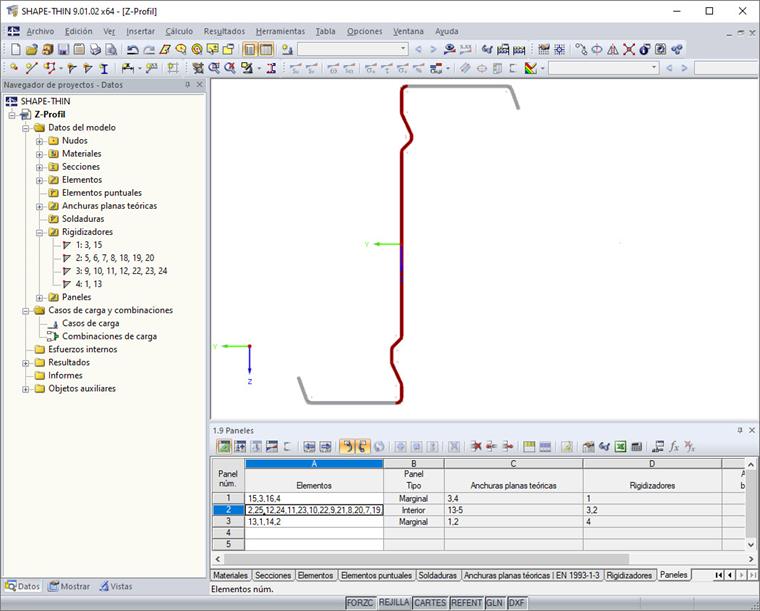Viewport: 760px width, 611px height.
Task: Click the show view eye icon
Action: (450, 49)
